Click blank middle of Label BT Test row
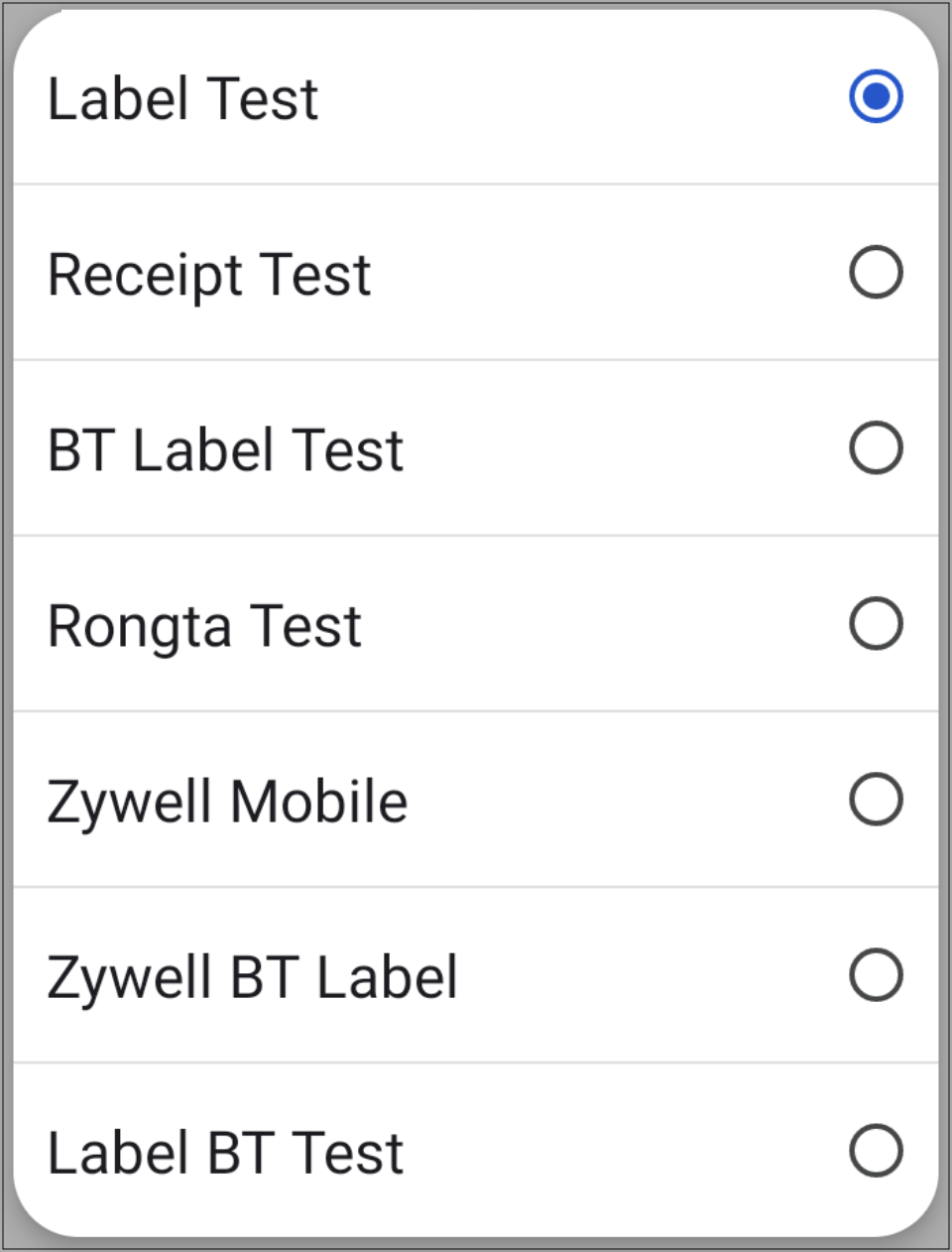Image resolution: width=952 pixels, height=1252 pixels. click(x=625, y=1151)
